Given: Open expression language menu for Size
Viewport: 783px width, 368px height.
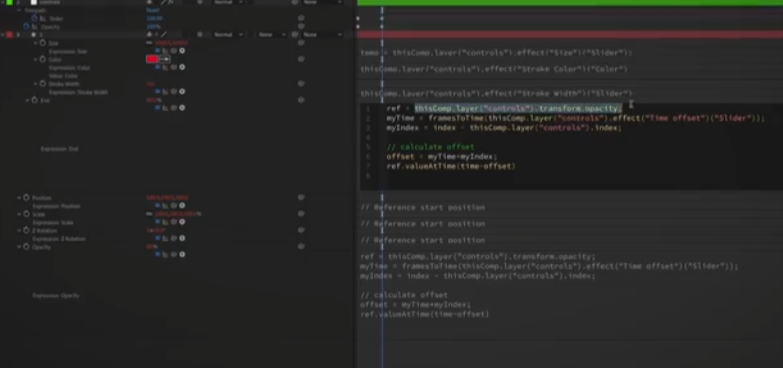Looking at the screenshot, I should point(182,51).
